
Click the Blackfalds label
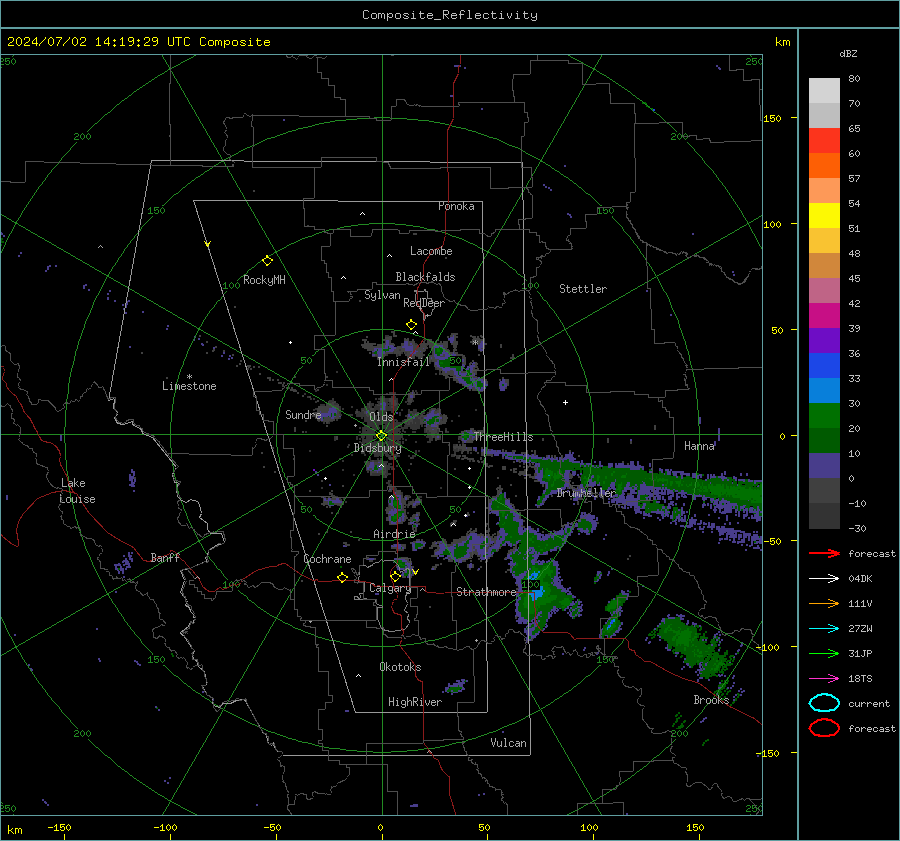pos(425,277)
